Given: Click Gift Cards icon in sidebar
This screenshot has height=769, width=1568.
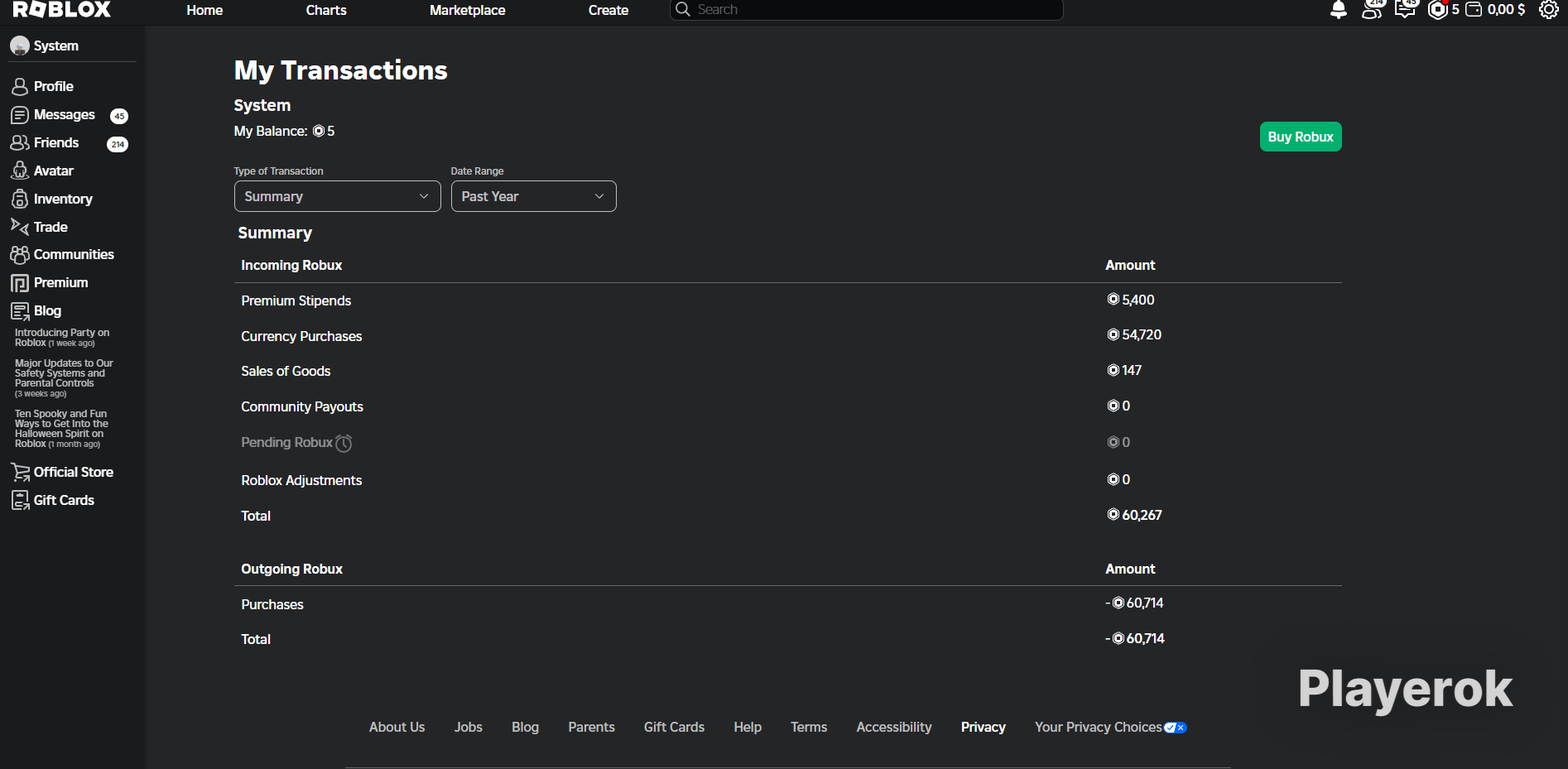Looking at the screenshot, I should 20,500.
